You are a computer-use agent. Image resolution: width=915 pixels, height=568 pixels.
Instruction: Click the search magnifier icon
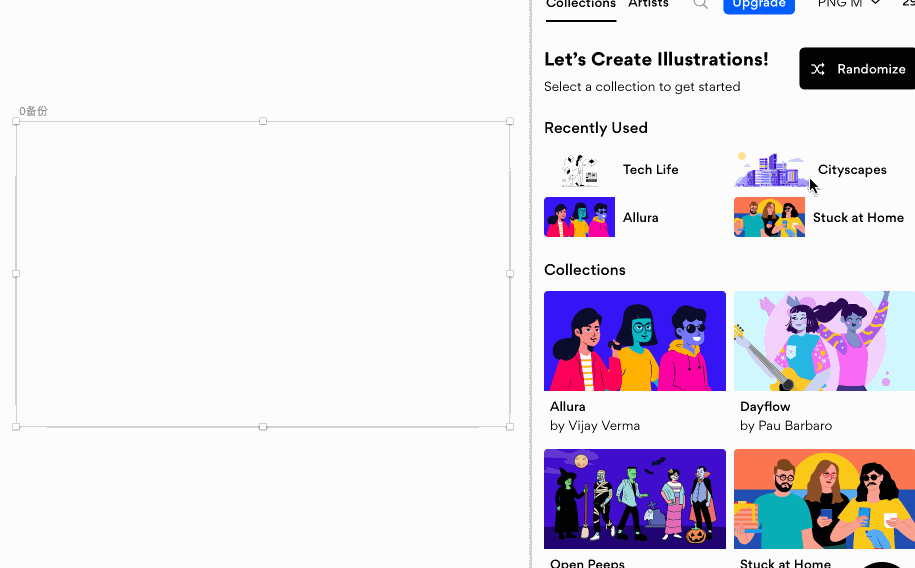click(700, 4)
